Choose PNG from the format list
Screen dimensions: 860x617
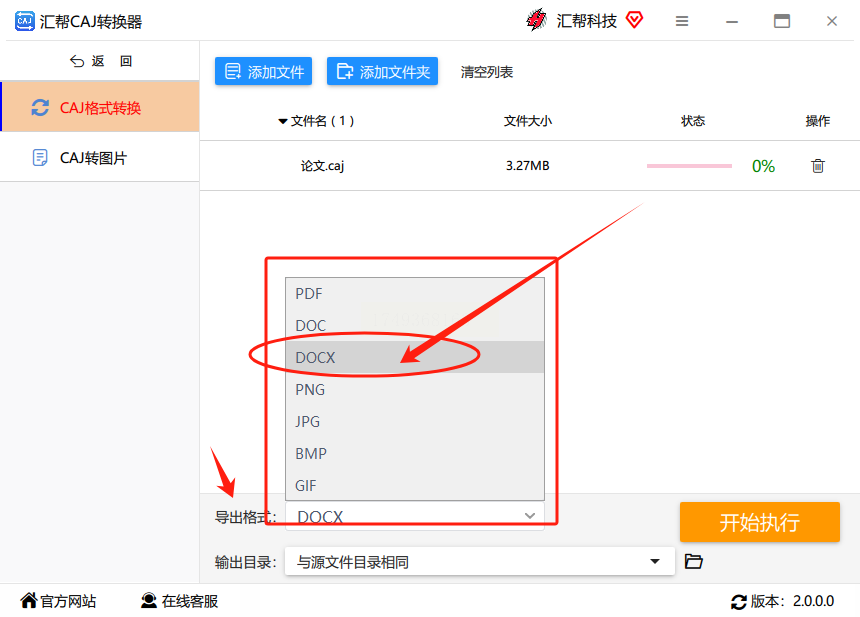coord(415,389)
